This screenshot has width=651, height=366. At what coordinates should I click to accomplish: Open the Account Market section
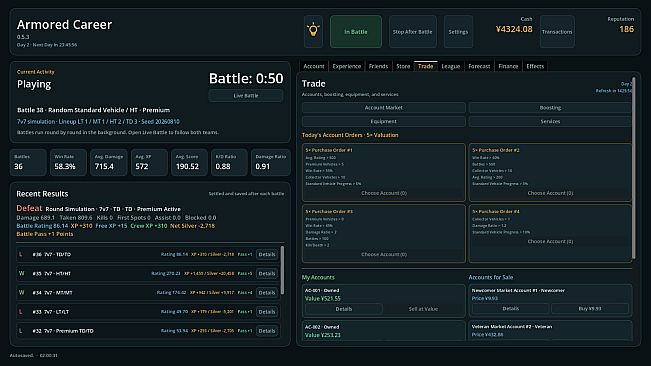click(384, 107)
